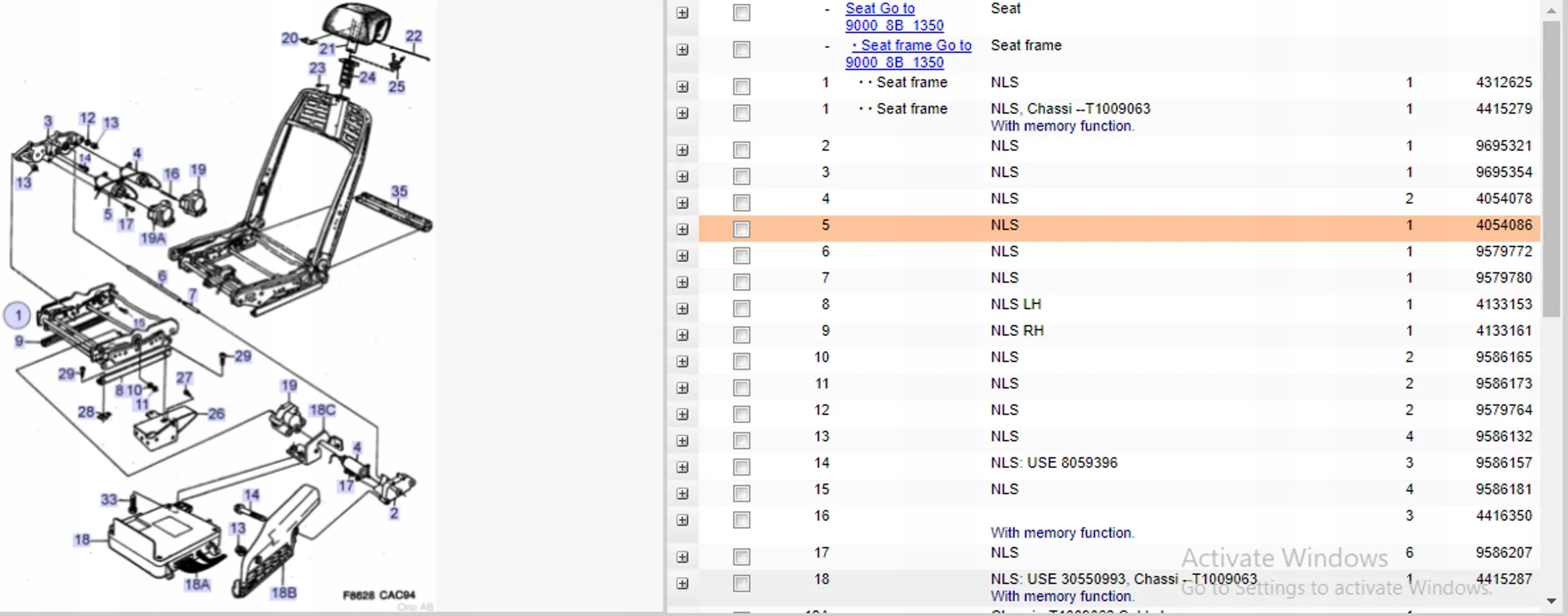
Task: Click the vertical scrollbar thumb
Action: click(1552, 169)
